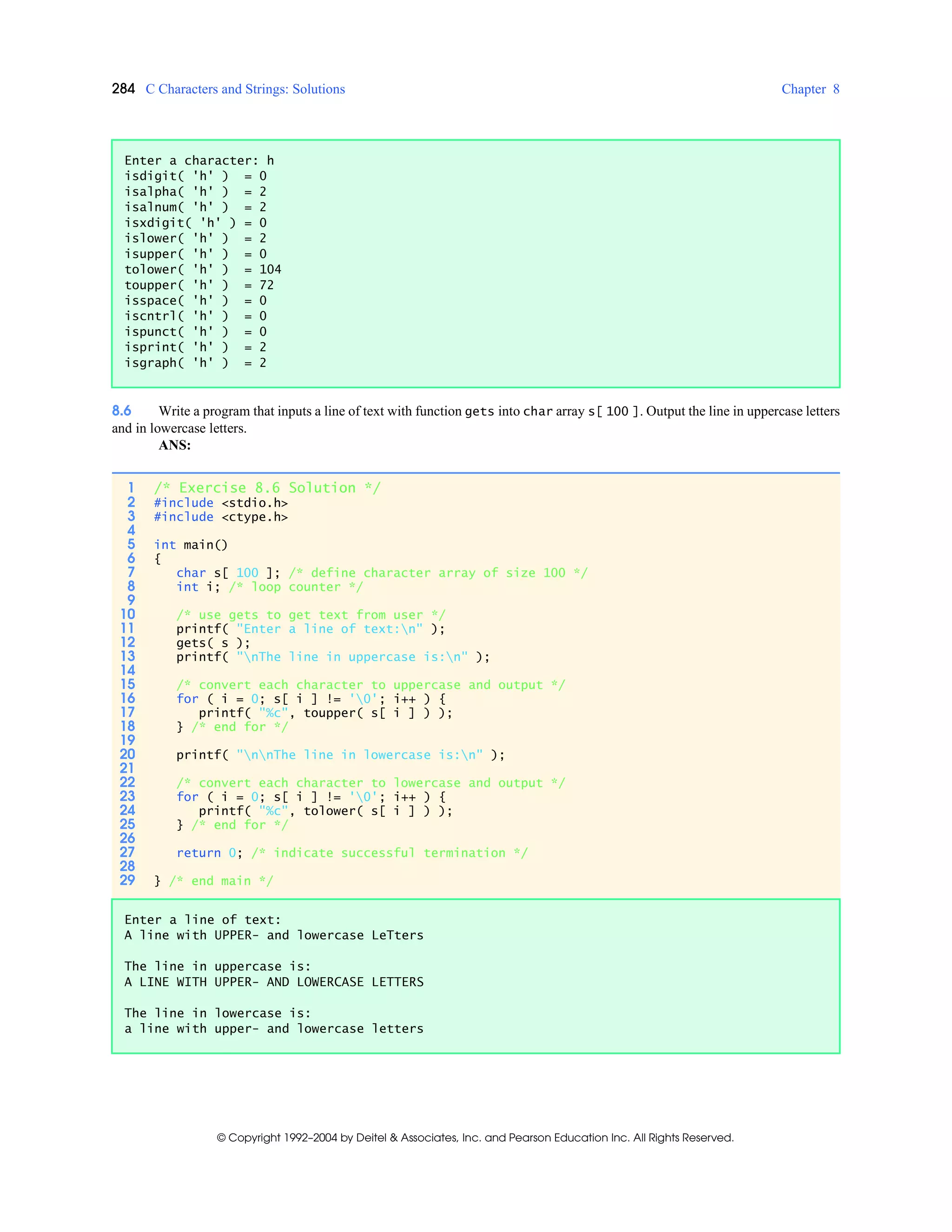Click the printf 'The line in uppercase is' code line
952x1232 pixels.
(333, 657)
